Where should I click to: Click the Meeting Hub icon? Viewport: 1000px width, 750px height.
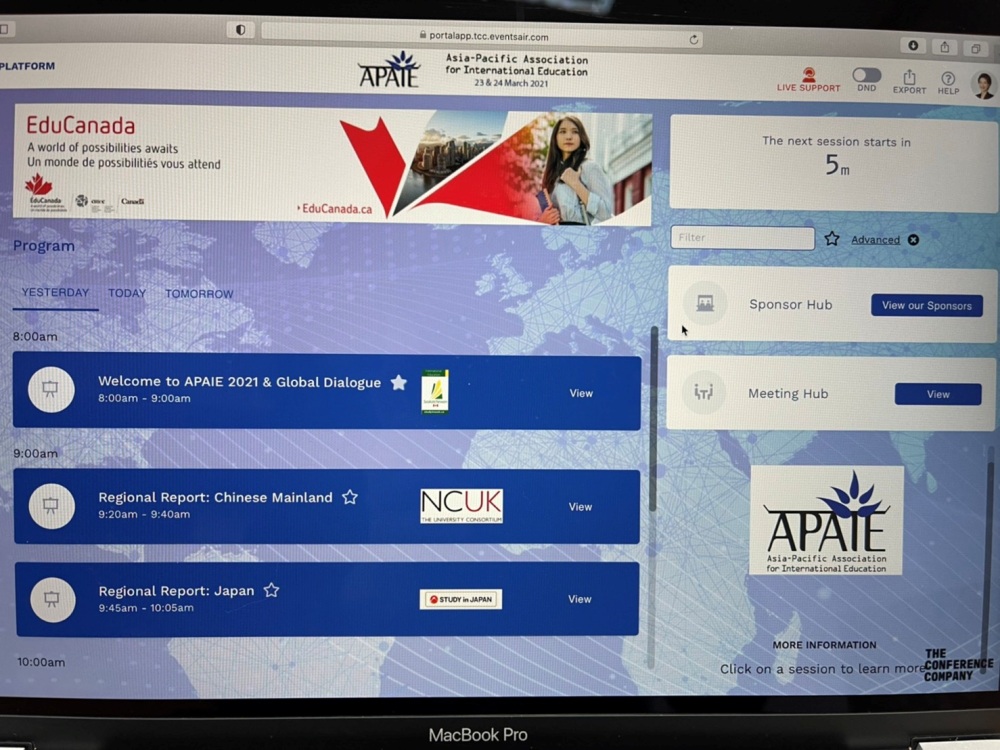coord(703,392)
